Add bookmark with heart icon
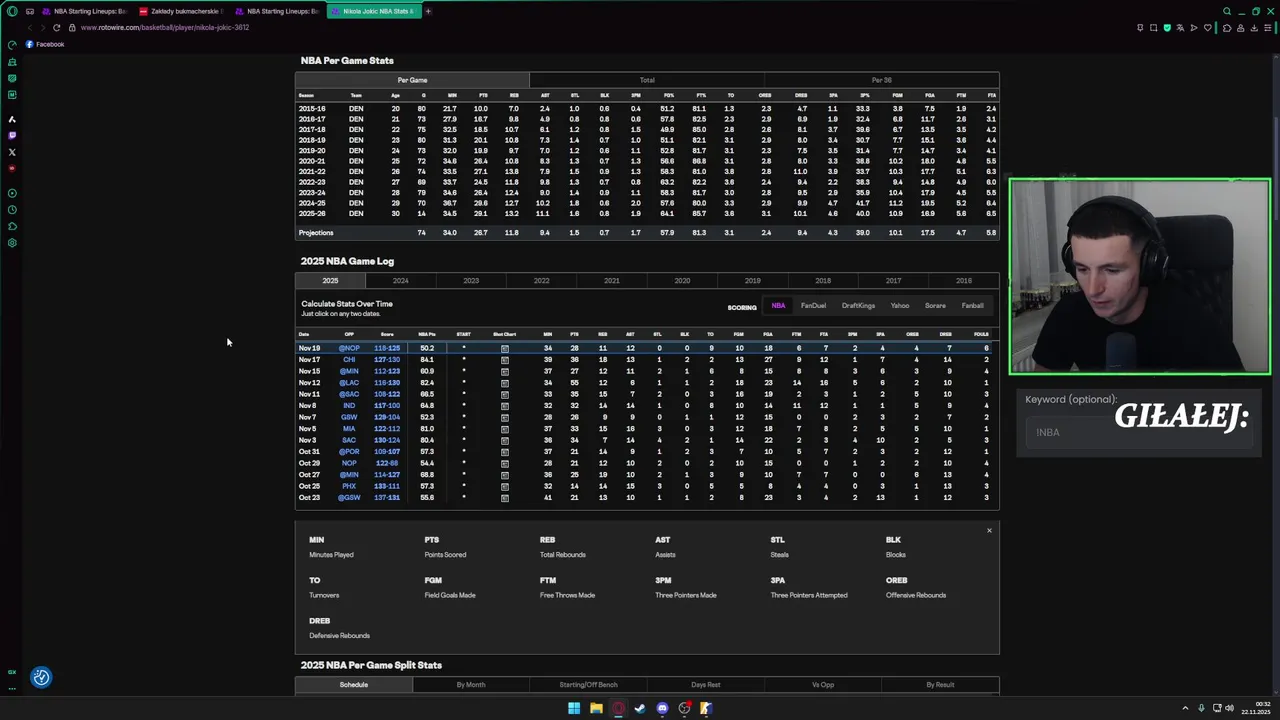The image size is (1280, 720). [x=1207, y=28]
